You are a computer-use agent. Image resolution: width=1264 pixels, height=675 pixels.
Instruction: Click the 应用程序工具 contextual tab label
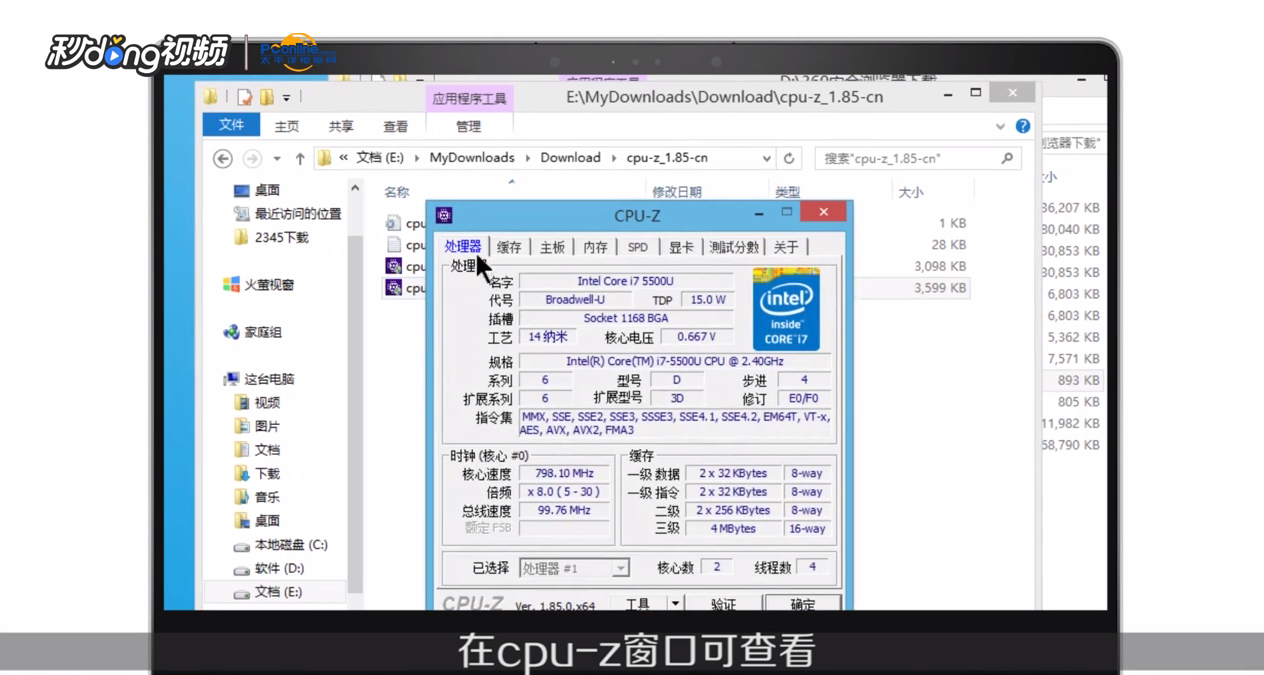click(468, 99)
